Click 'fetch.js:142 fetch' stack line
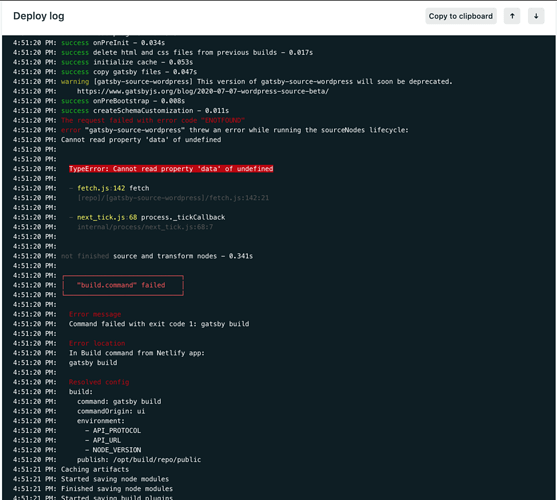The height and width of the screenshot is (500, 557). point(113,188)
